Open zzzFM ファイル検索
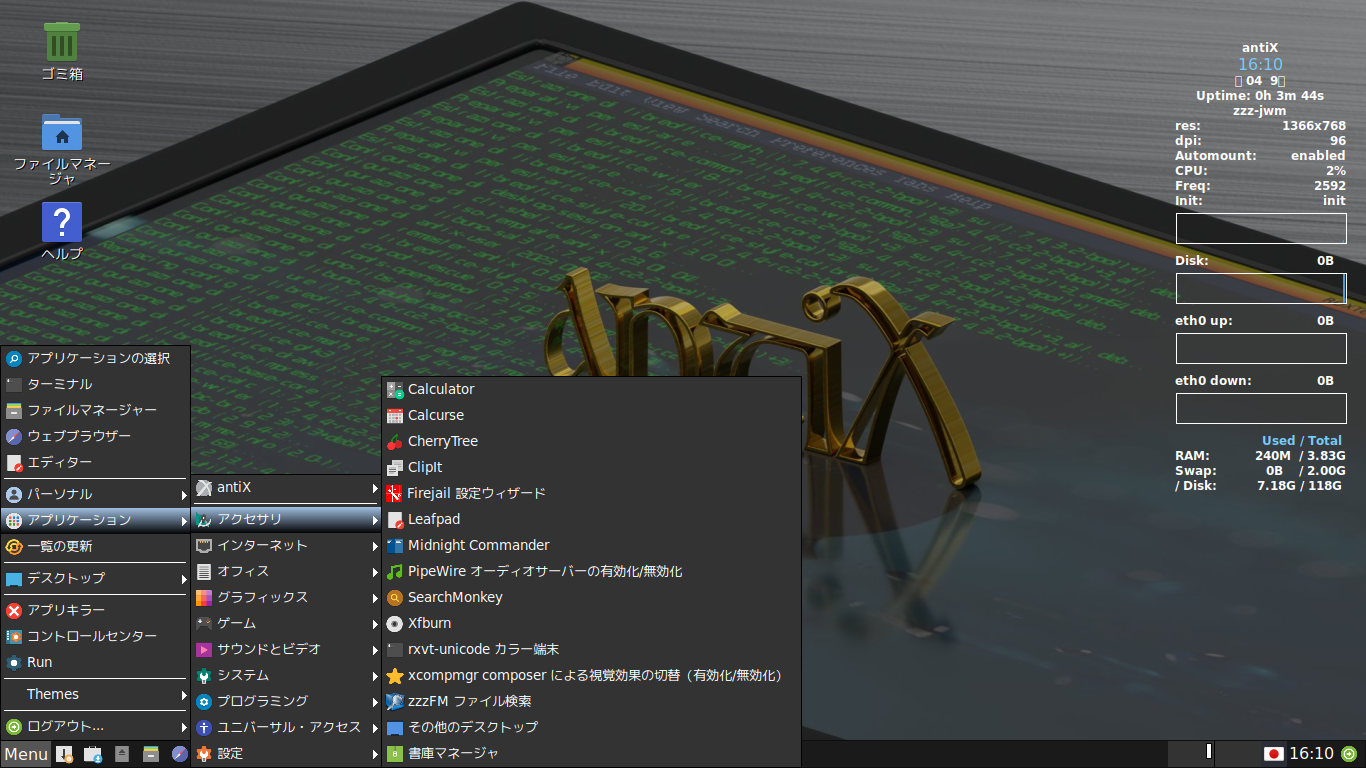 [591, 701]
